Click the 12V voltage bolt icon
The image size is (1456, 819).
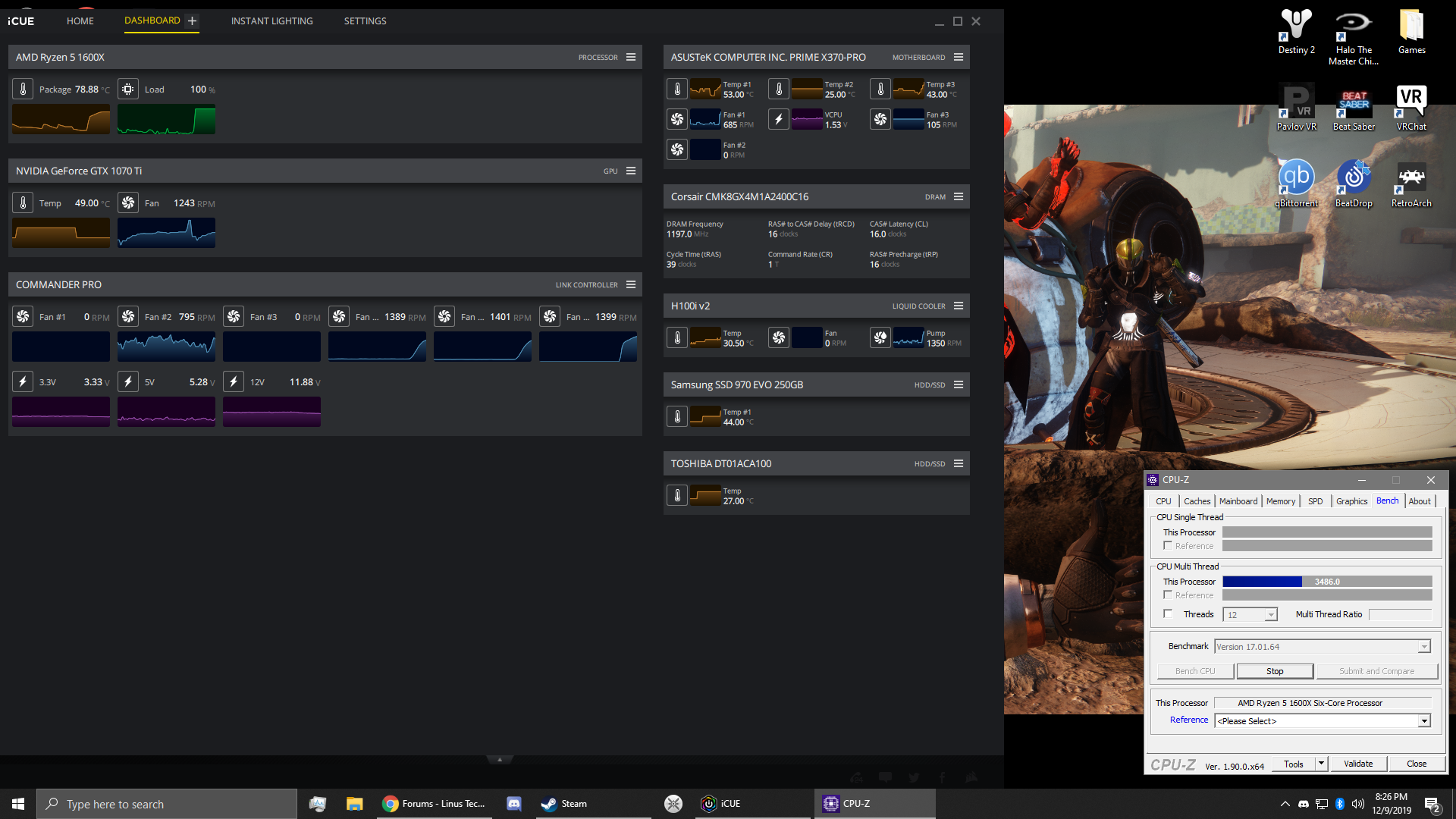tap(234, 382)
